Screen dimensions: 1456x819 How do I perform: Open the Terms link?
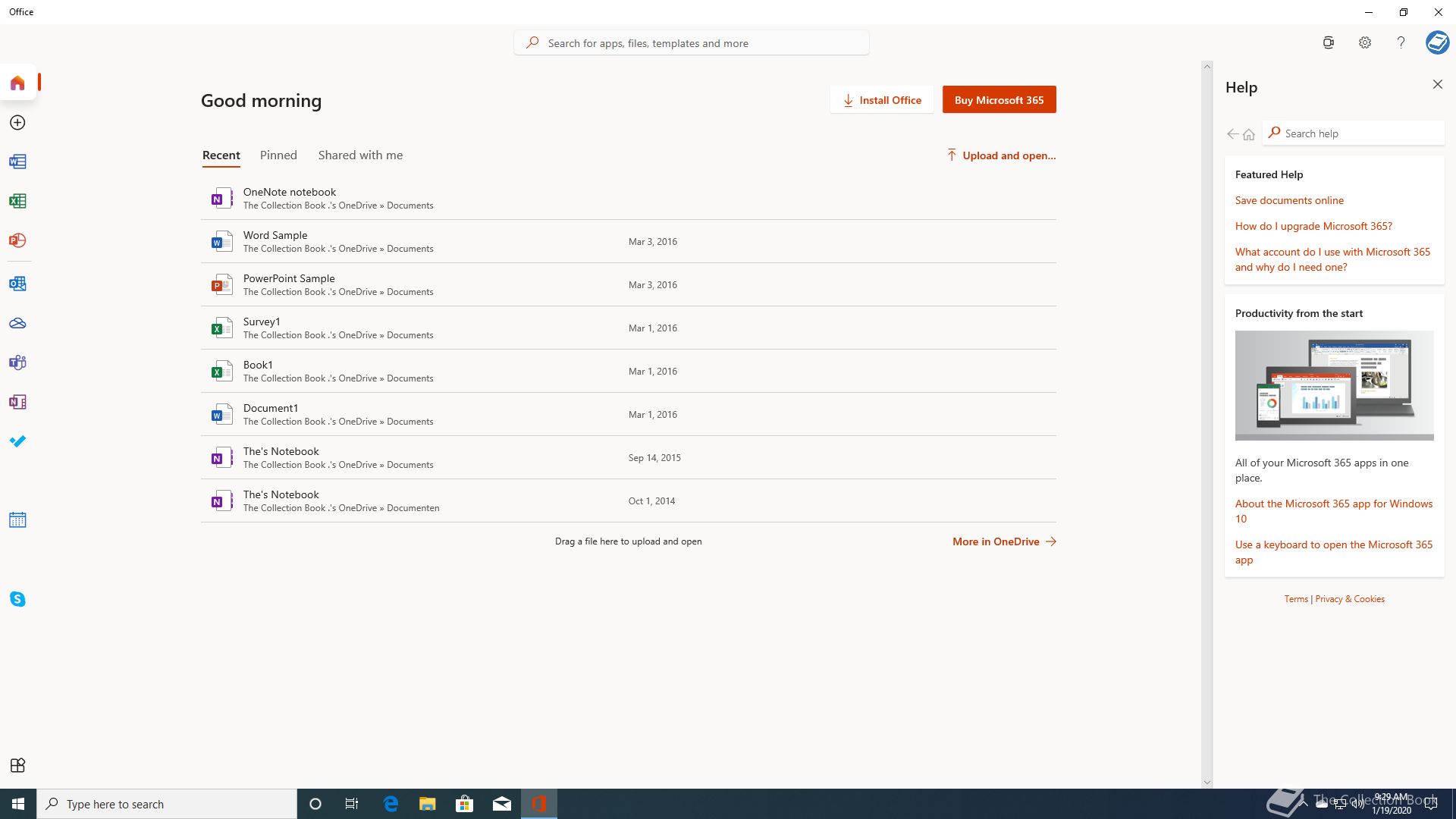point(1296,599)
